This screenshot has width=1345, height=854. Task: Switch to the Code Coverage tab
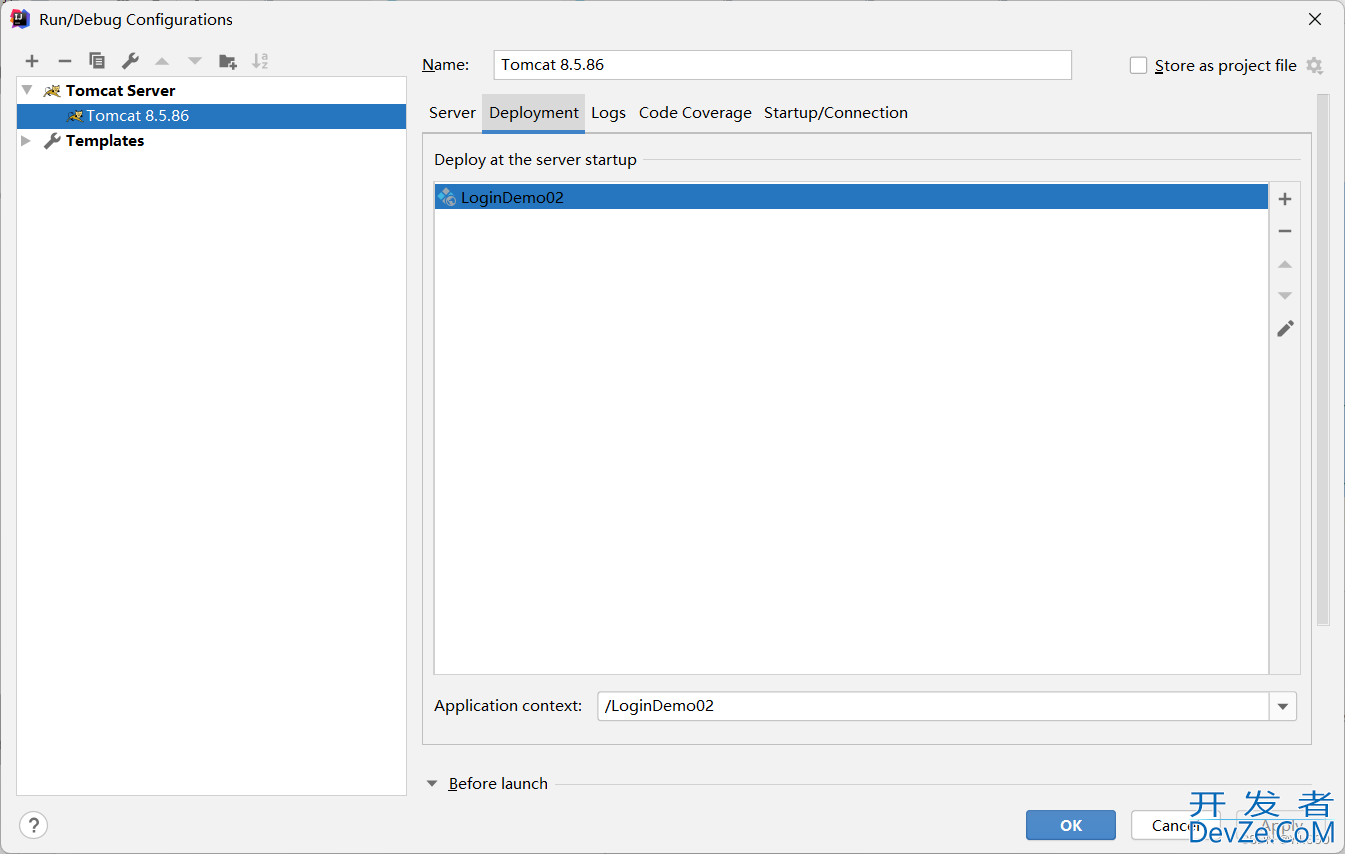click(x=695, y=113)
